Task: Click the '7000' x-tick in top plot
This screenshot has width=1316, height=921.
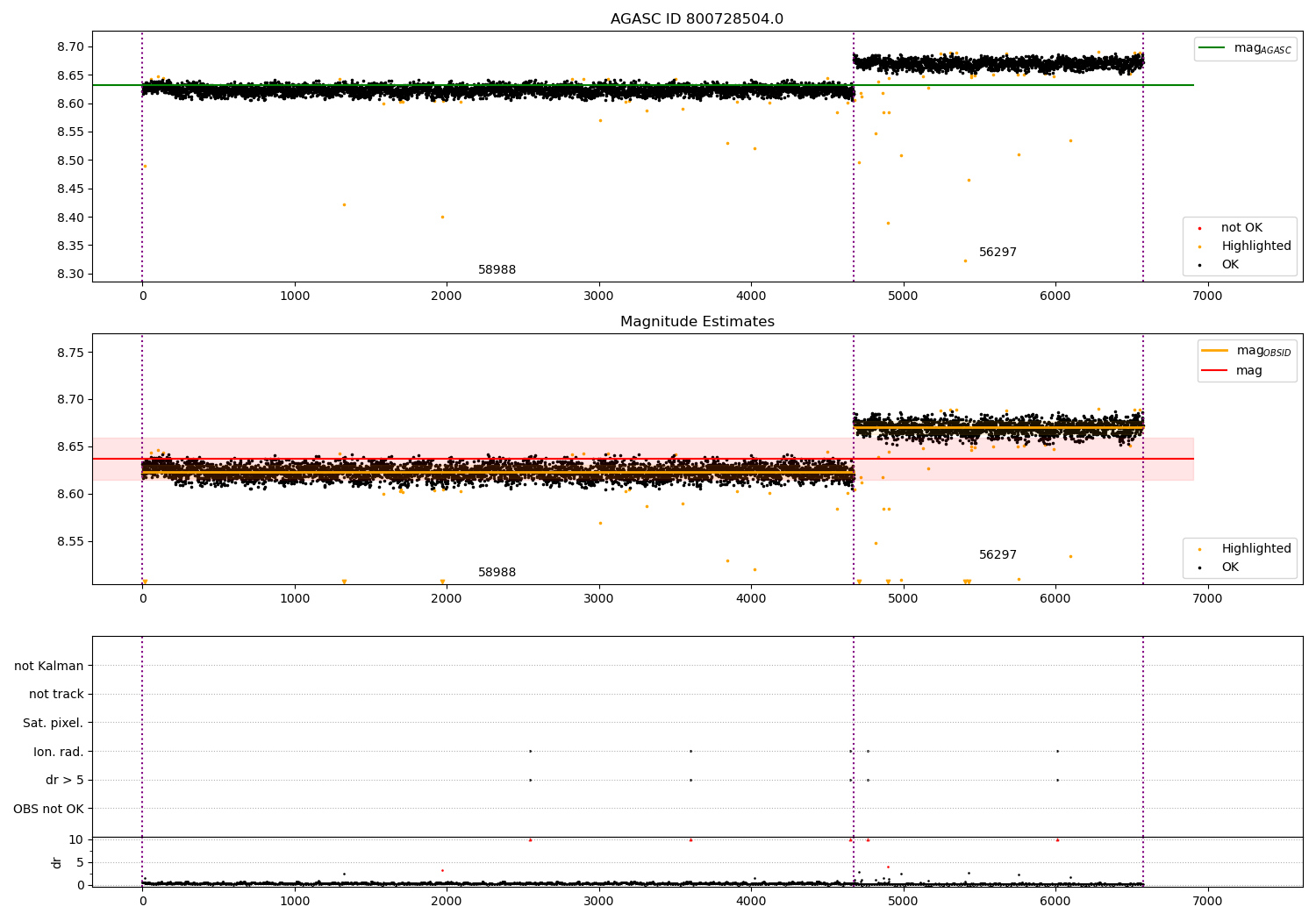Action: click(1207, 296)
